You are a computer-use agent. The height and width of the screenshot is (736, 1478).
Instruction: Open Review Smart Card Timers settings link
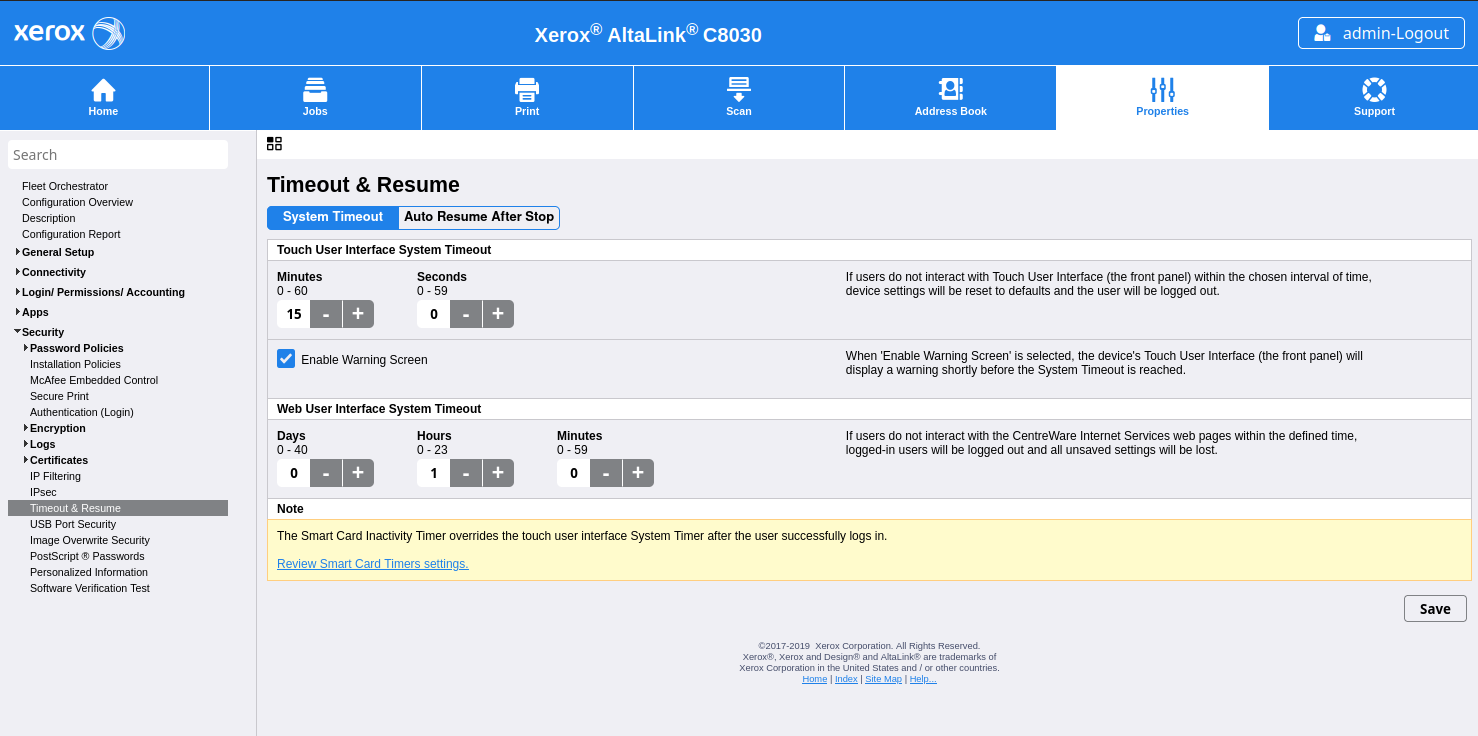pyautogui.click(x=373, y=564)
